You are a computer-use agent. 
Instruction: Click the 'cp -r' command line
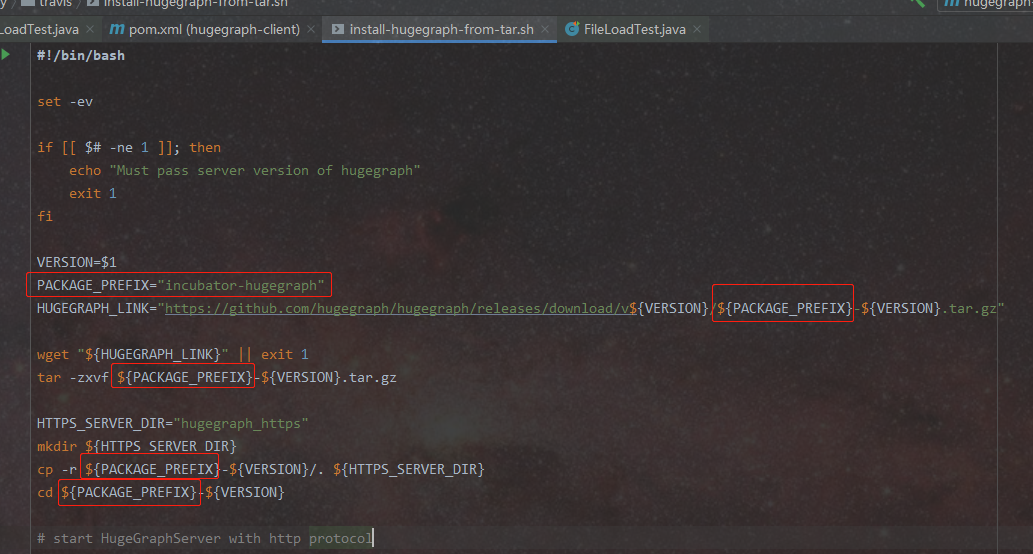[x=260, y=469]
